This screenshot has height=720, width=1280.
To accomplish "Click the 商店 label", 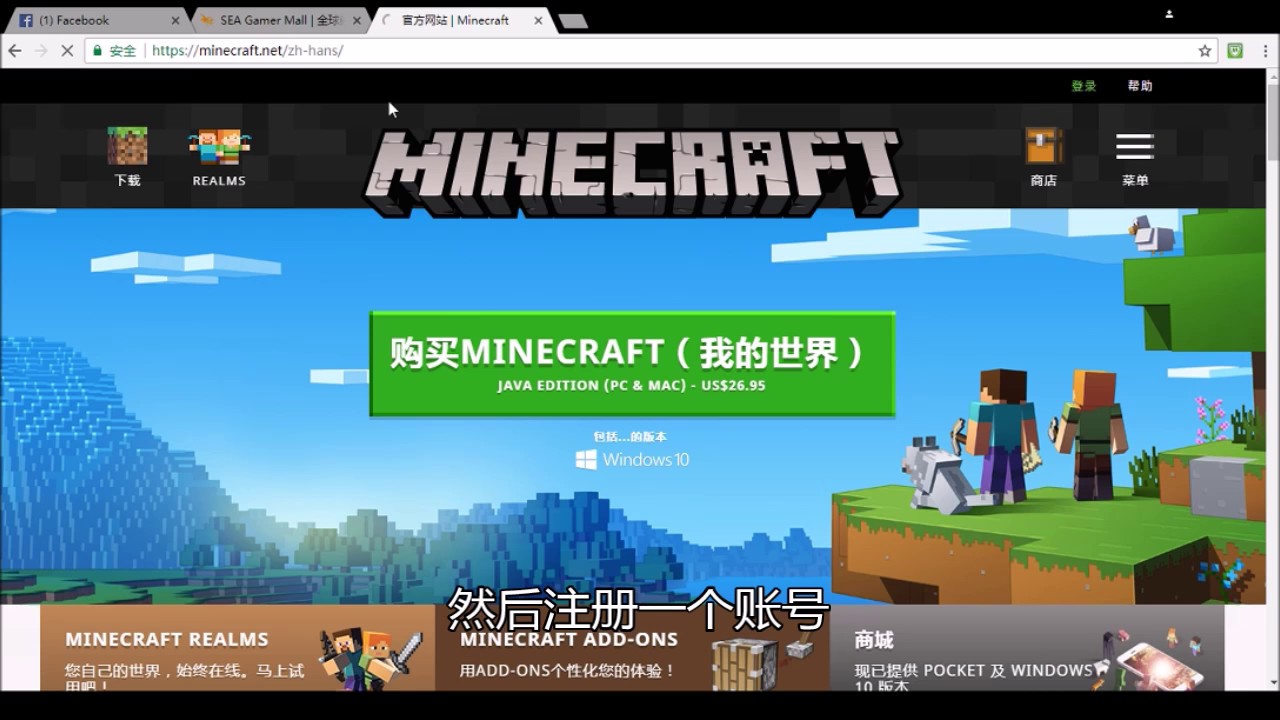I will click(x=1043, y=181).
